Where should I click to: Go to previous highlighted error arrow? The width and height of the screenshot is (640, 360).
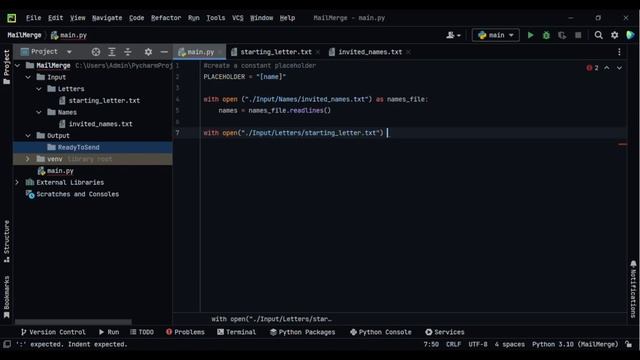click(x=607, y=68)
